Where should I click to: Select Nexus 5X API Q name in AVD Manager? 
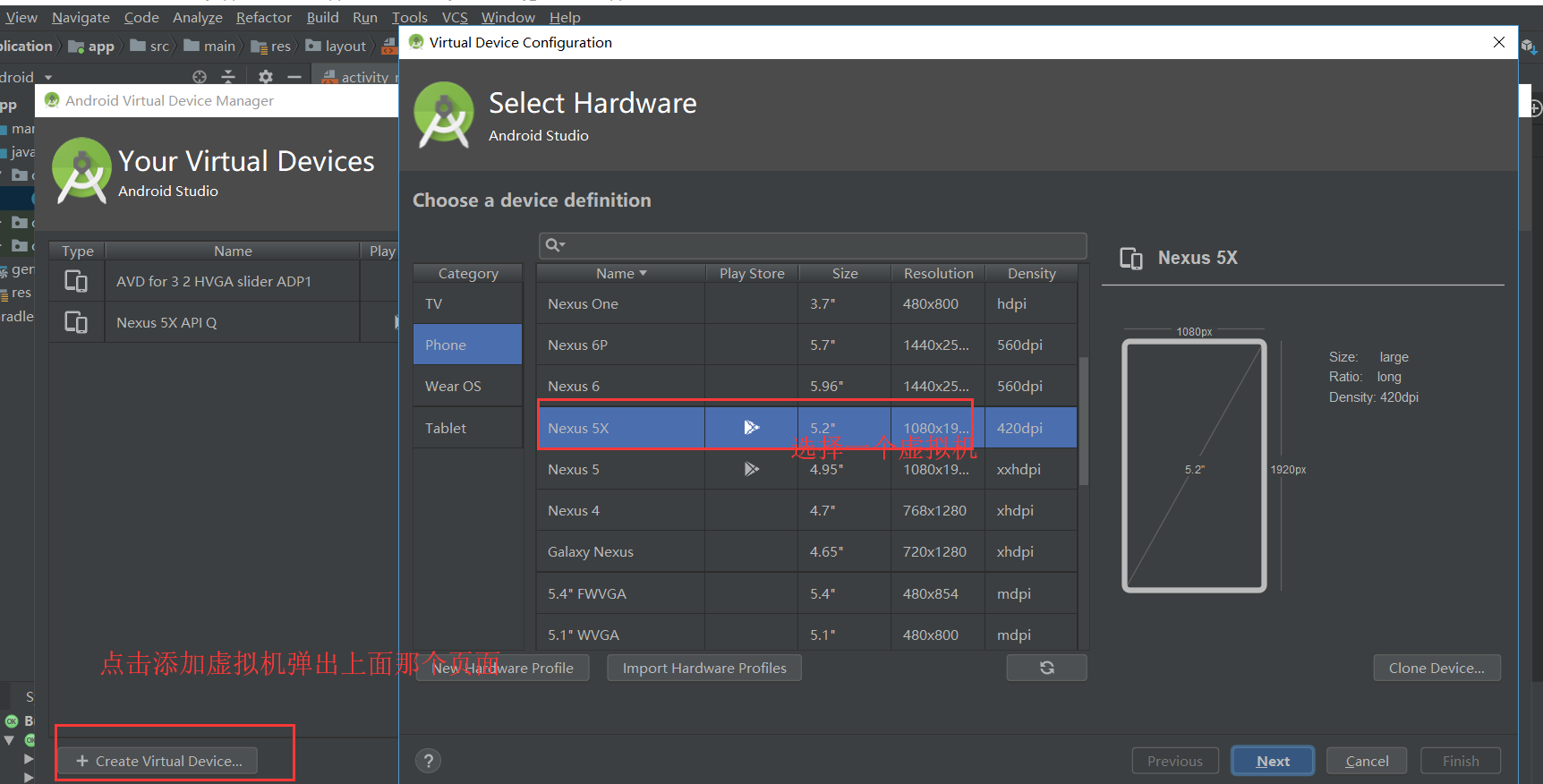coord(166,322)
